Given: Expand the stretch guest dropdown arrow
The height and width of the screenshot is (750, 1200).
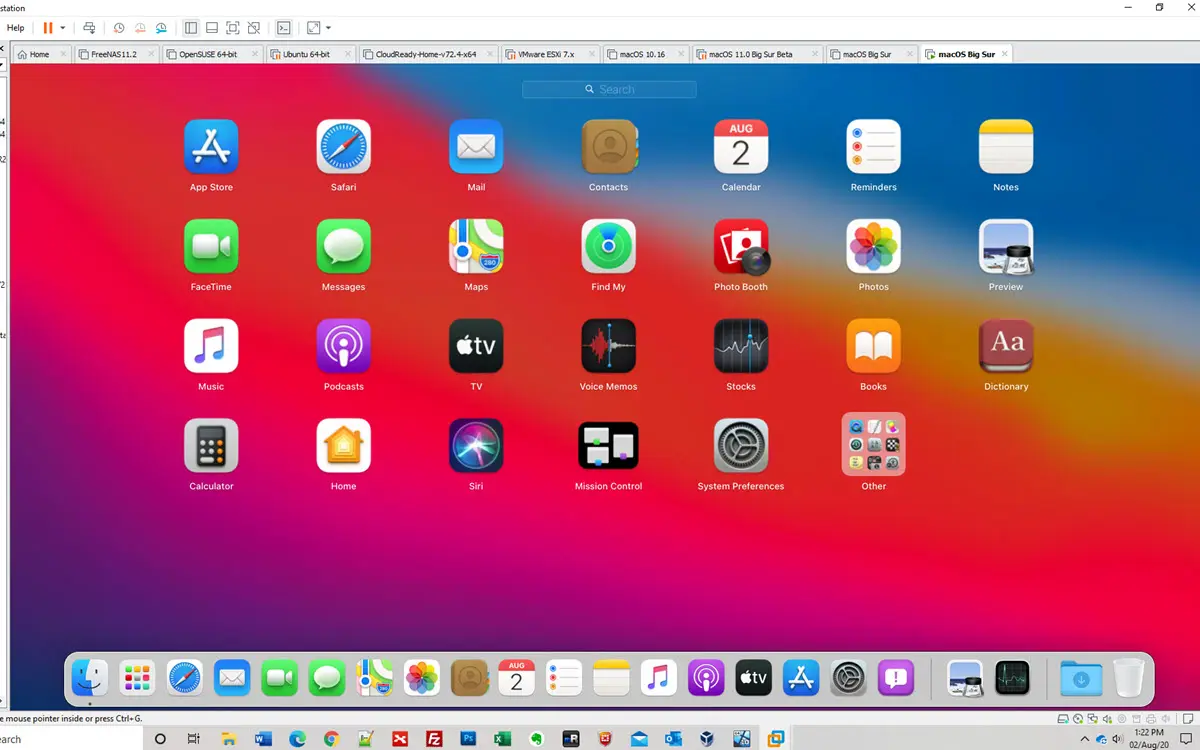Looking at the screenshot, I should [328, 28].
